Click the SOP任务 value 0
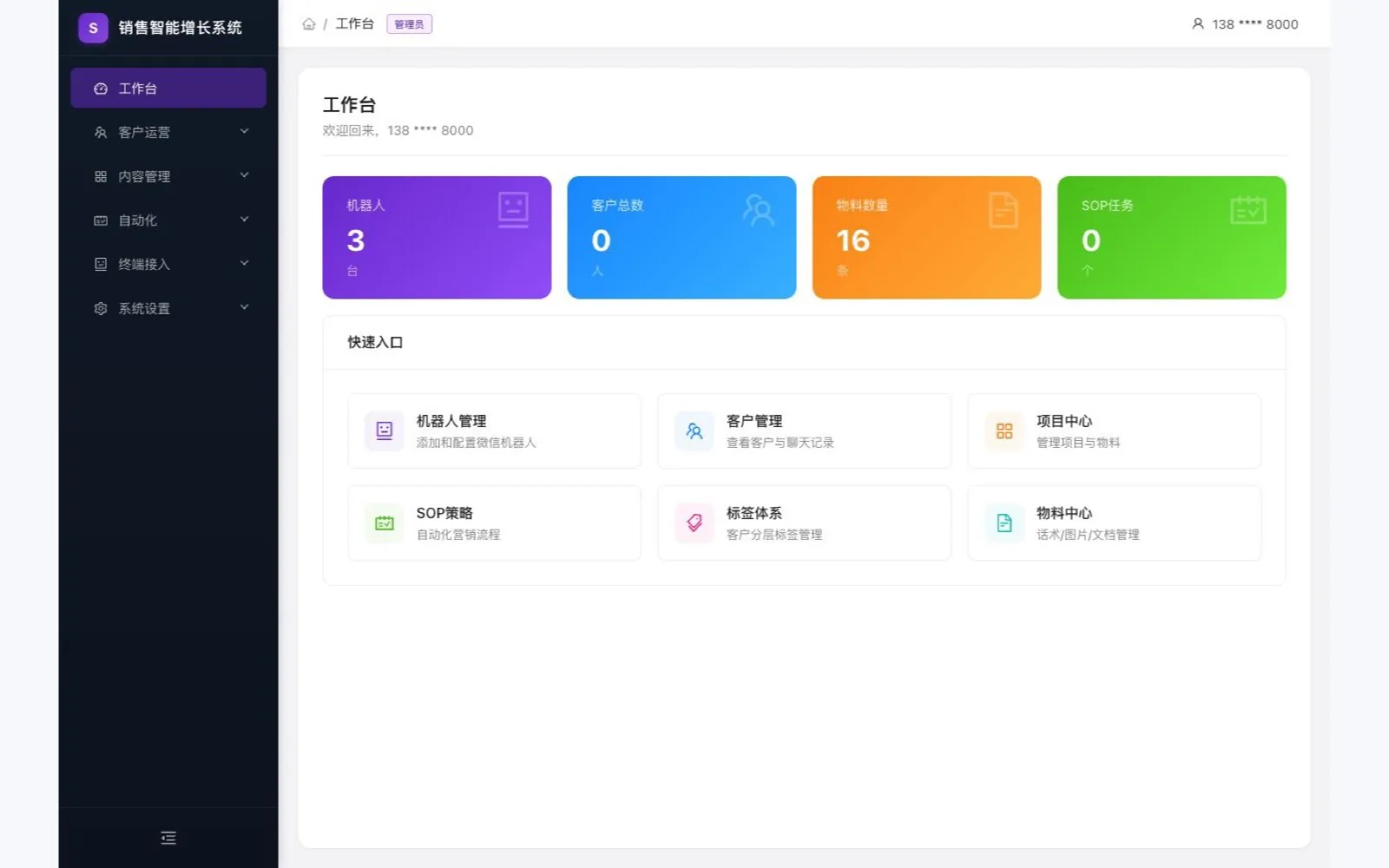Viewport: 1389px width, 868px height. [1091, 240]
